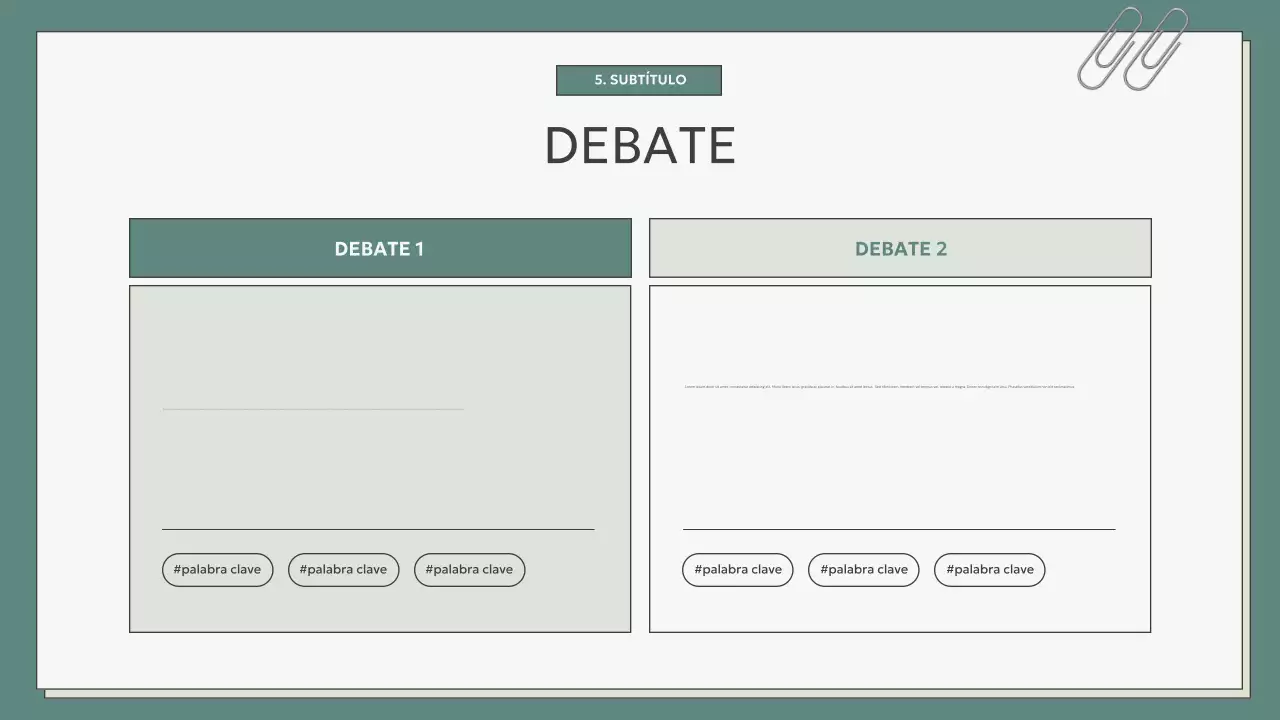Click the first '#palabra clave' tag under Debate 1
The image size is (1280, 720).
[217, 569]
